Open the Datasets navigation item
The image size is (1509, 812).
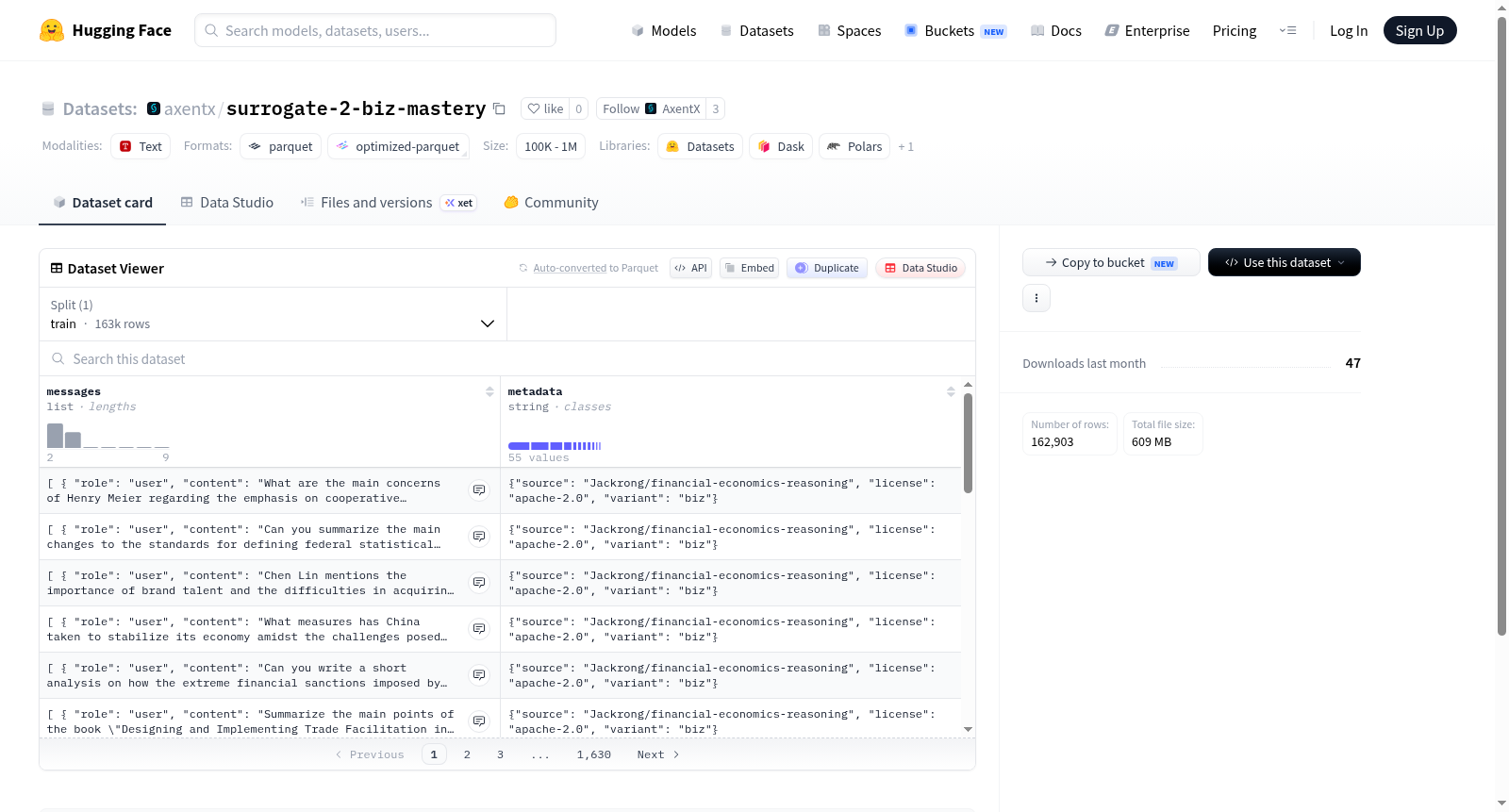coord(757,31)
